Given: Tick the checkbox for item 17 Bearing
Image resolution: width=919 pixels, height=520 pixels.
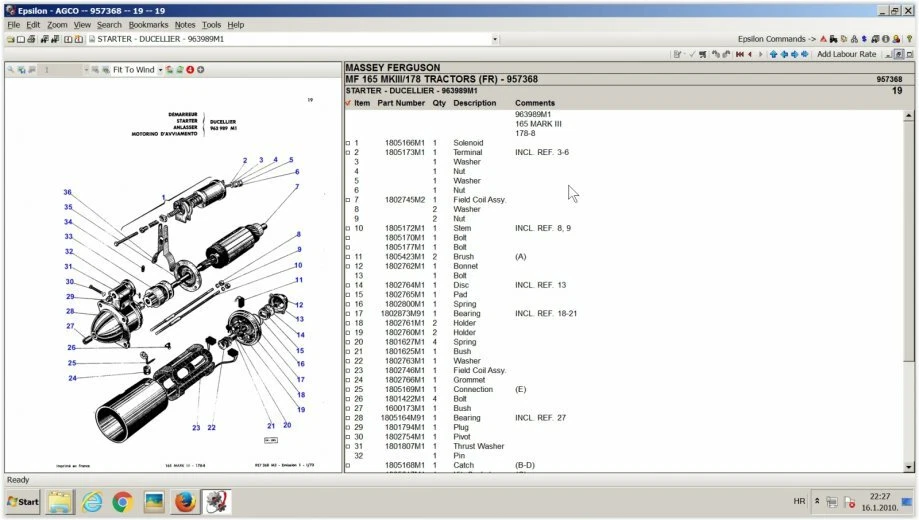Looking at the screenshot, I should coord(348,314).
